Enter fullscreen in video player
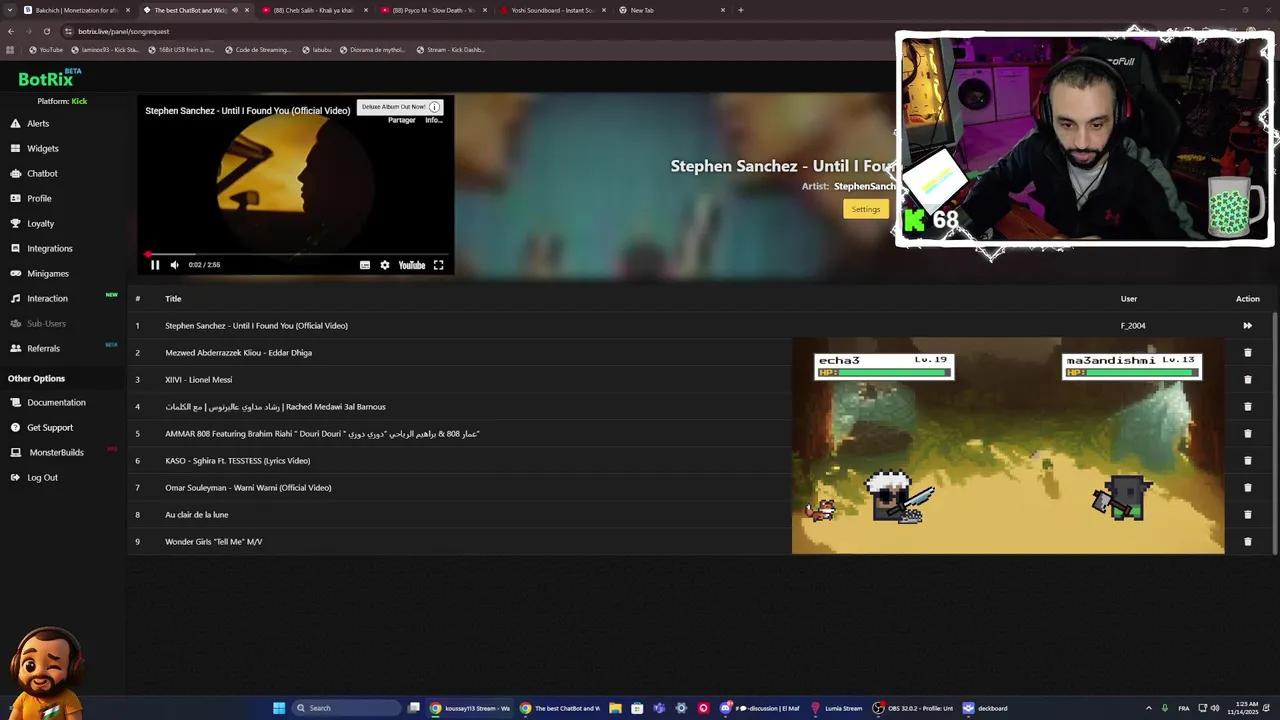 point(438,265)
